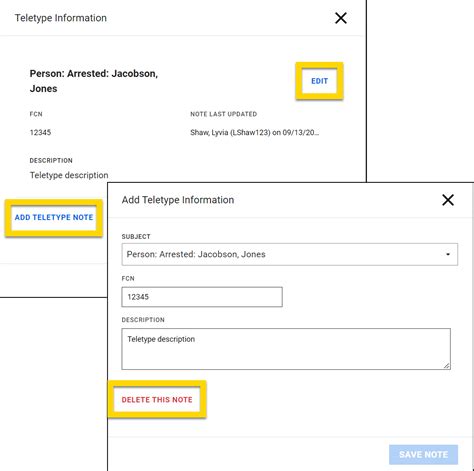Image resolution: width=474 pixels, height=471 pixels.
Task: Click the EDIT button for Jacobson, Jones
Action: pos(319,81)
